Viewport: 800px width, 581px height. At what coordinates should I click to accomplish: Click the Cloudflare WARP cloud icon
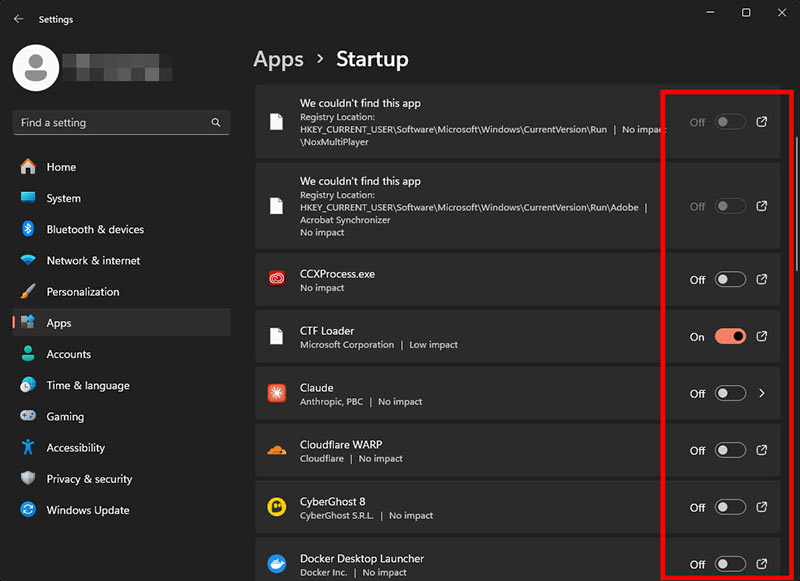(x=277, y=450)
